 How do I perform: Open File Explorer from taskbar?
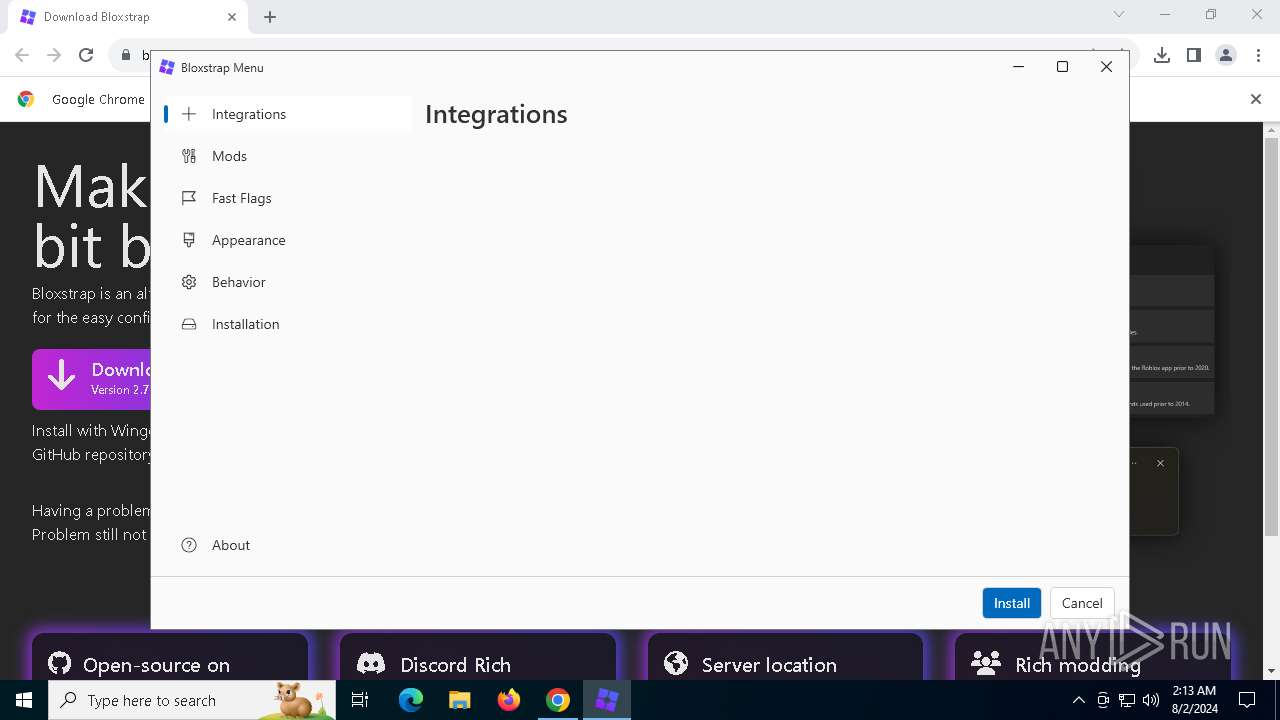click(459, 700)
